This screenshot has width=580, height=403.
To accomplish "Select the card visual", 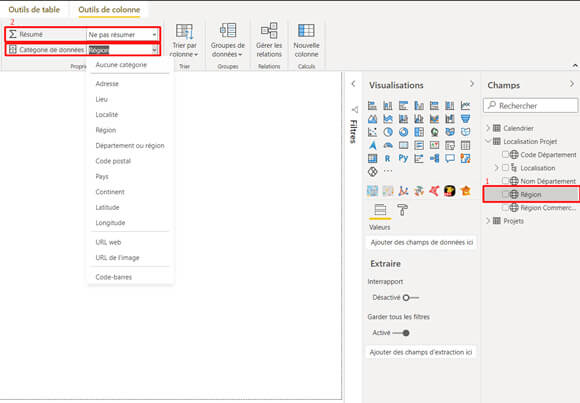I will coord(403,145).
